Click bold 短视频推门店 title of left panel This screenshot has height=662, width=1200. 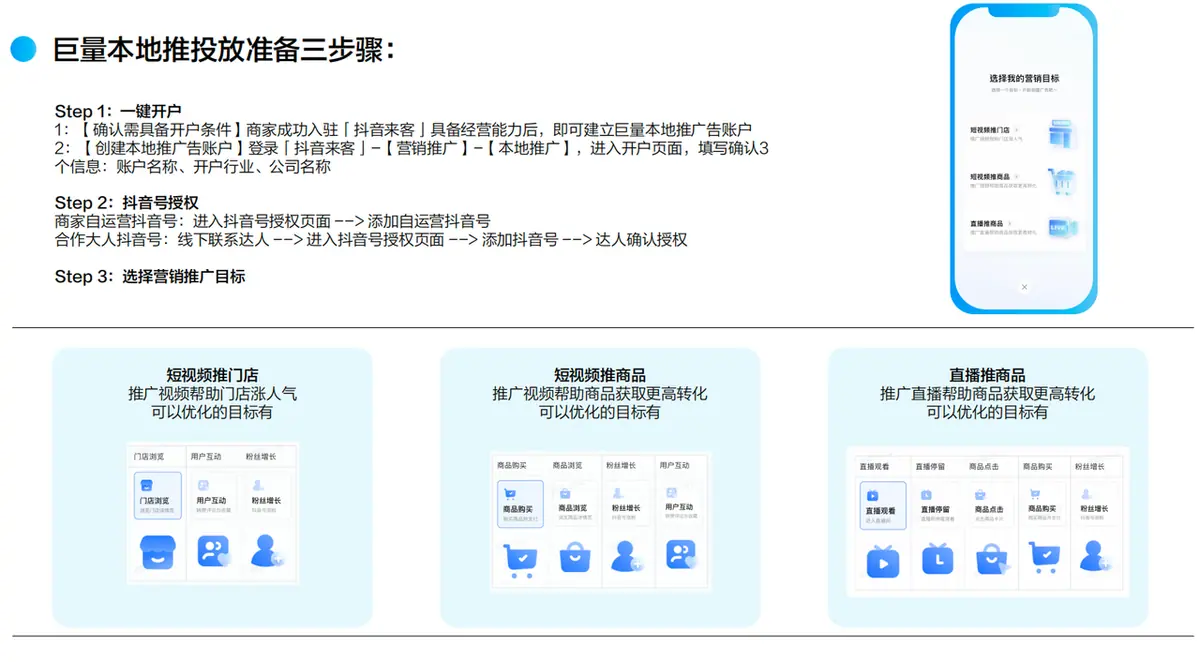(x=212, y=375)
